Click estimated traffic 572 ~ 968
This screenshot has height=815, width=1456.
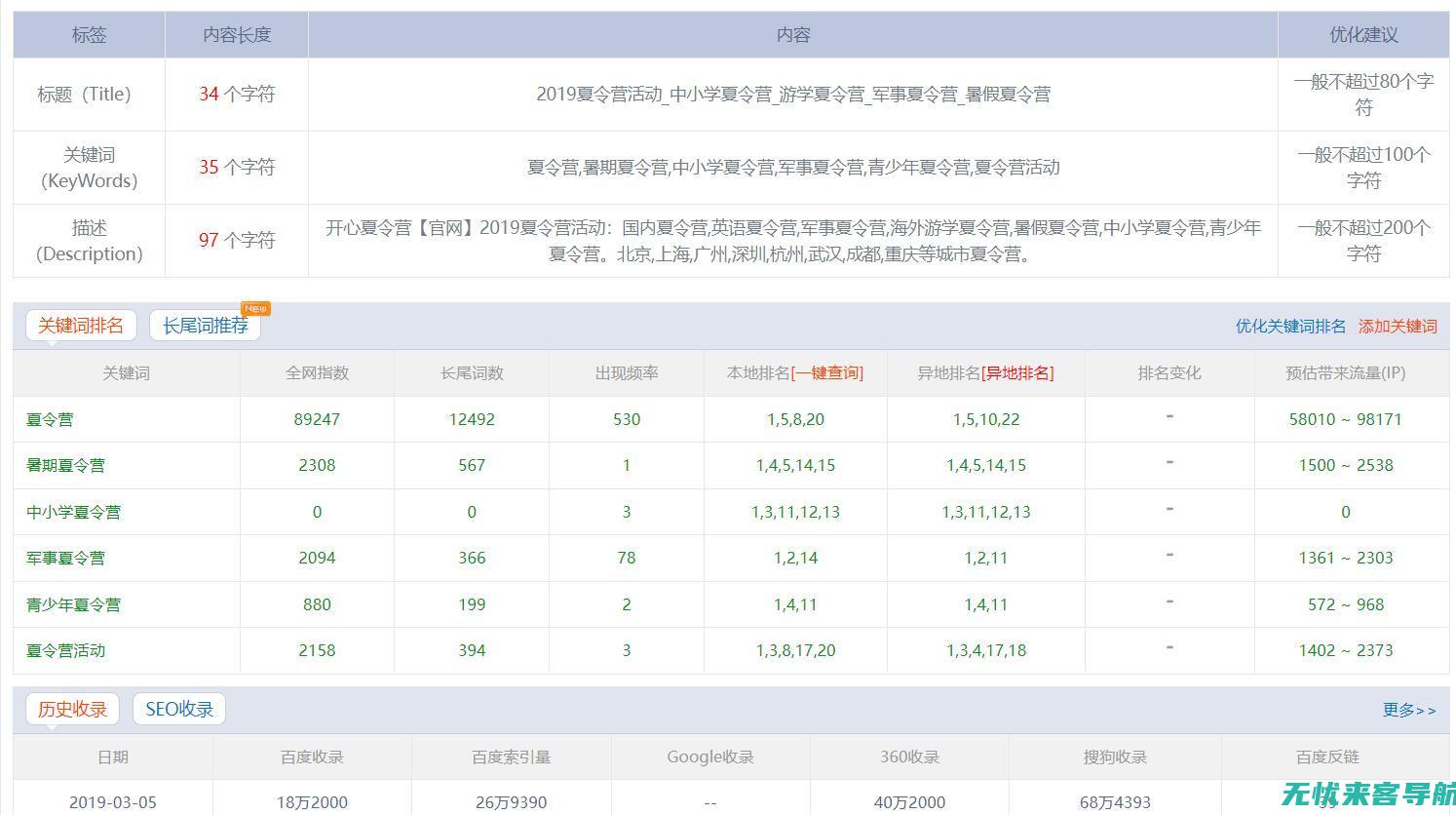1345,604
